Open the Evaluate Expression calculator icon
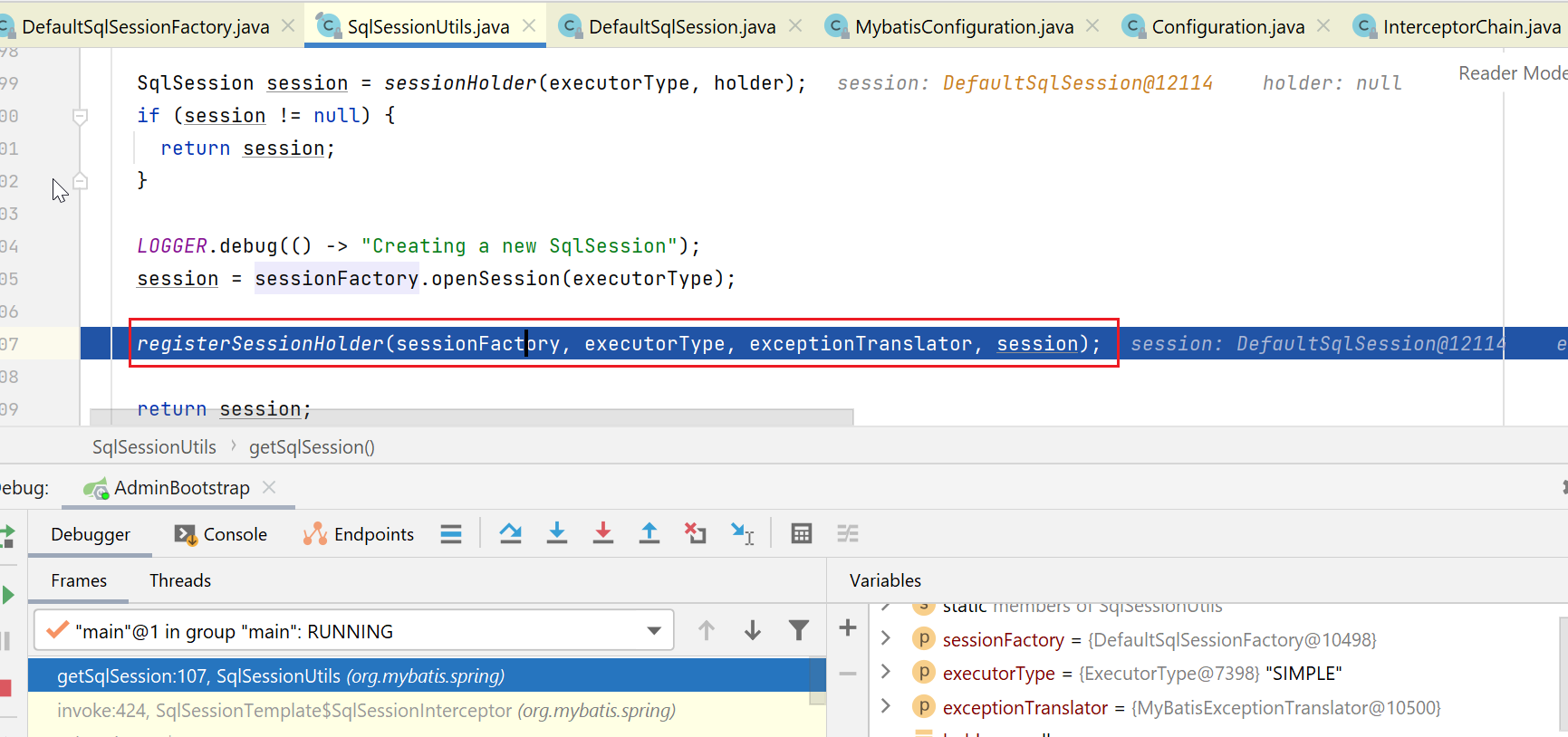This screenshot has width=1568, height=737. pos(801,534)
